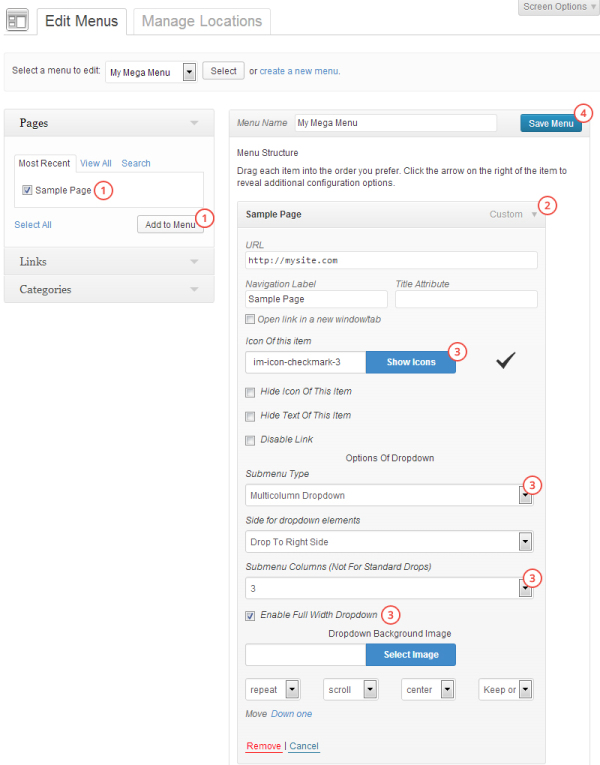Image resolution: width=600 pixels, height=765 pixels.
Task: Click the Remove link
Action: pyautogui.click(x=263, y=746)
